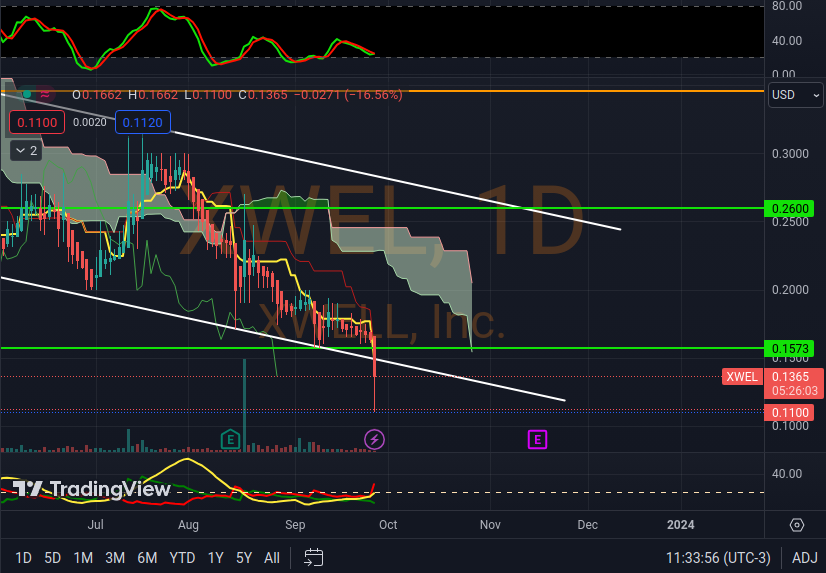
Task: Switch to 3M time range
Action: click(115, 558)
